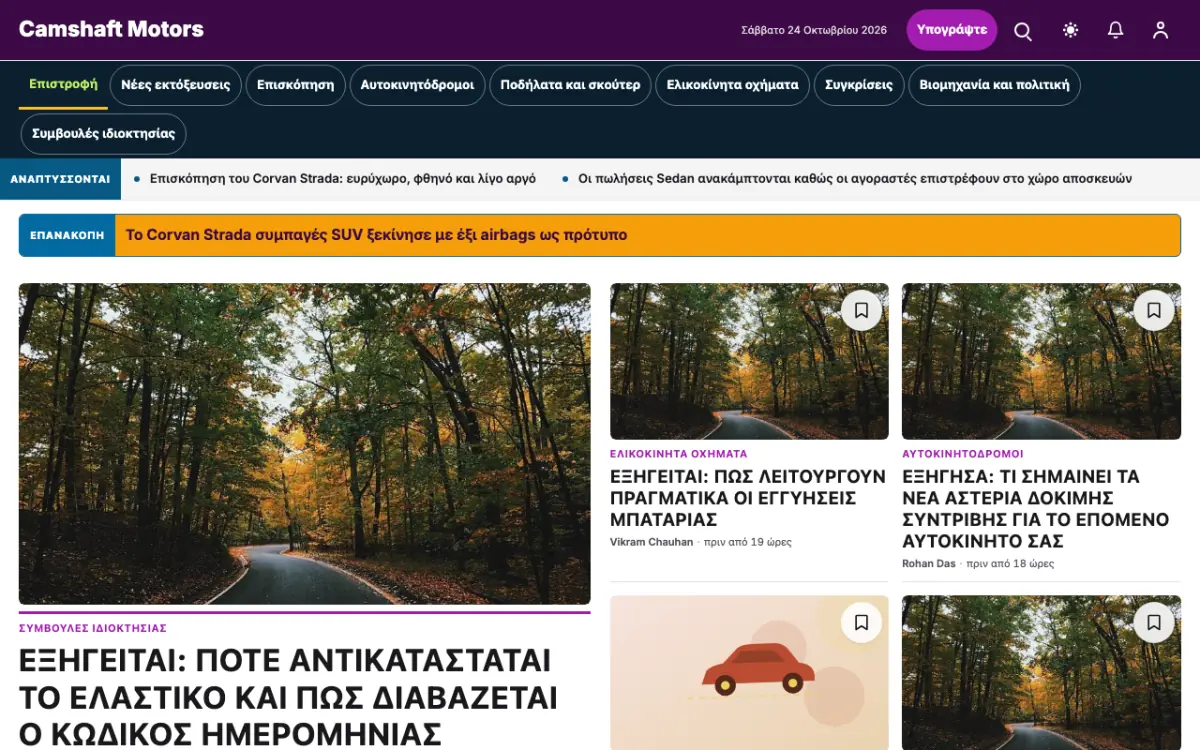The height and width of the screenshot is (750, 1200).
Task: Open the large featured forest road image
Action: tap(304, 443)
